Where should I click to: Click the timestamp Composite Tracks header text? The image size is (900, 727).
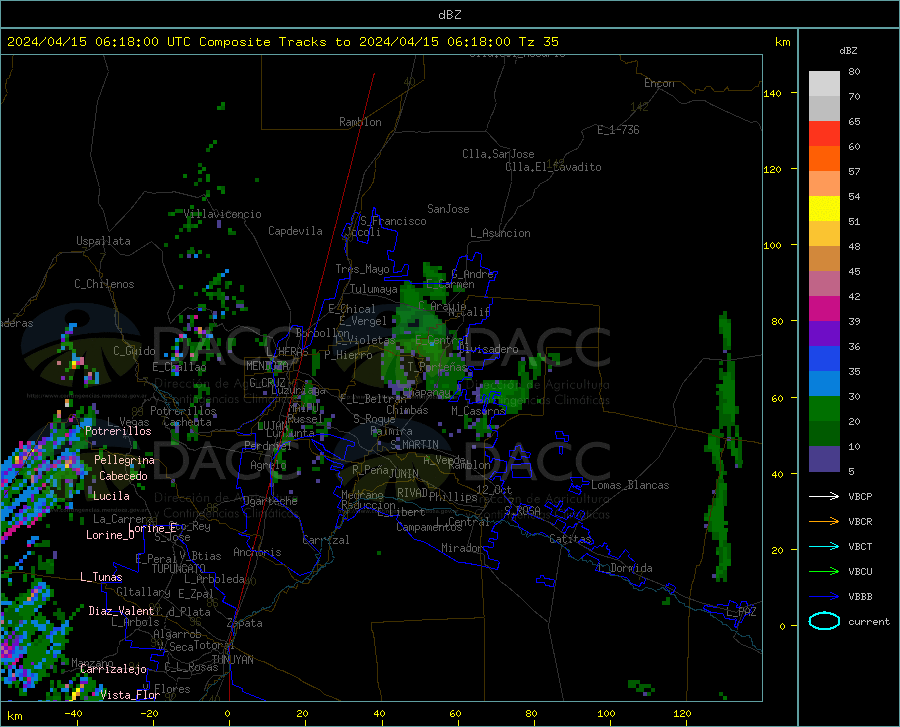coord(283,42)
